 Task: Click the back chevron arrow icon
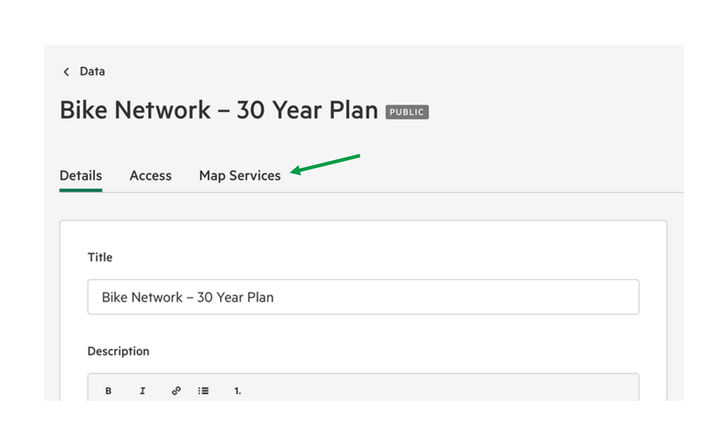coord(66,72)
